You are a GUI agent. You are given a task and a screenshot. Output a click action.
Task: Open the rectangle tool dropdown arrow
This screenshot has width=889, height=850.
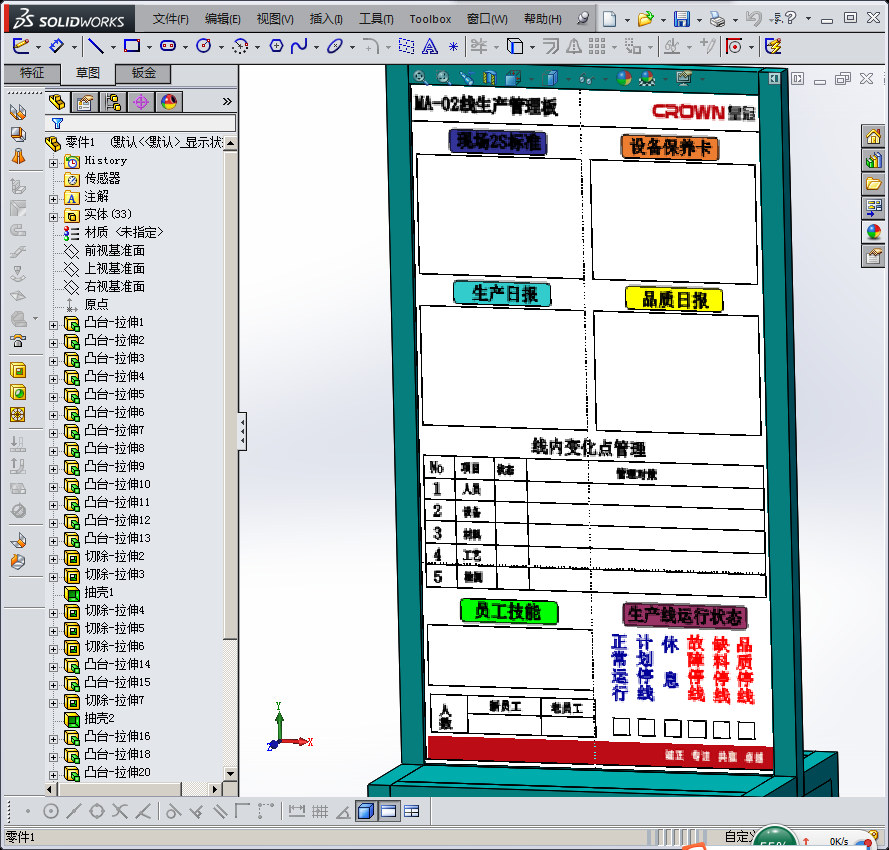149,47
